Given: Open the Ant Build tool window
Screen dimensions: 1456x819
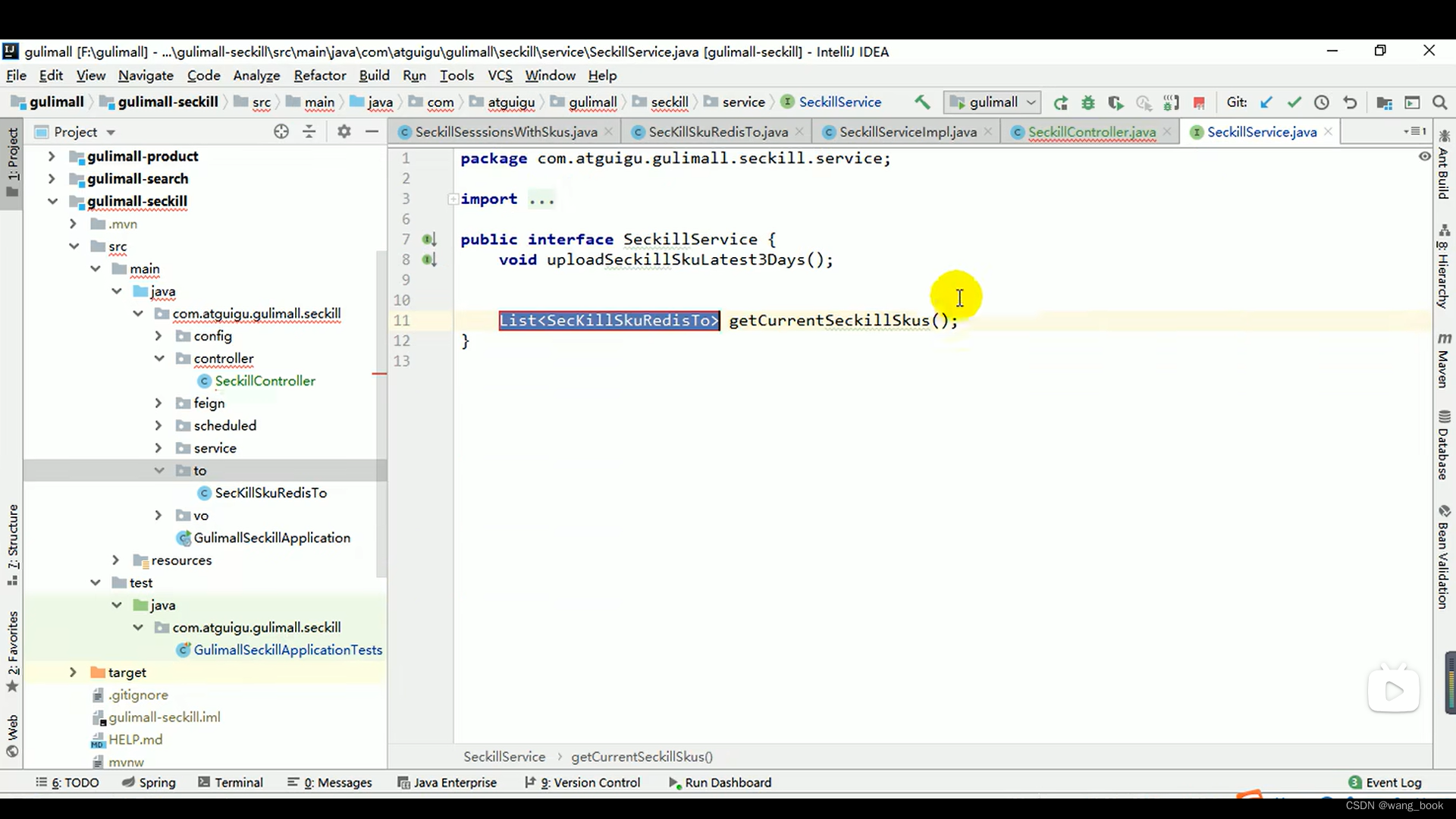Looking at the screenshot, I should coord(1443,165).
